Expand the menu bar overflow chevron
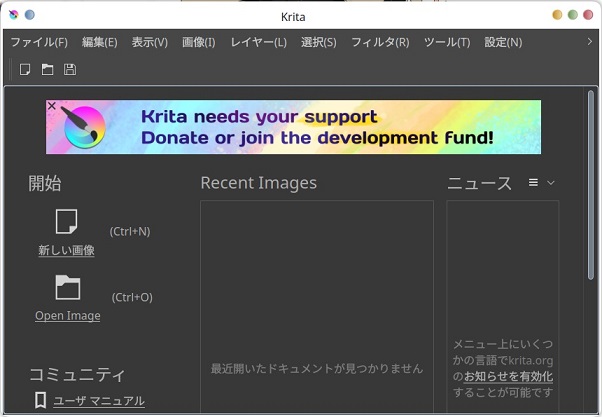Viewport: 602px width, 417px height. [590, 42]
